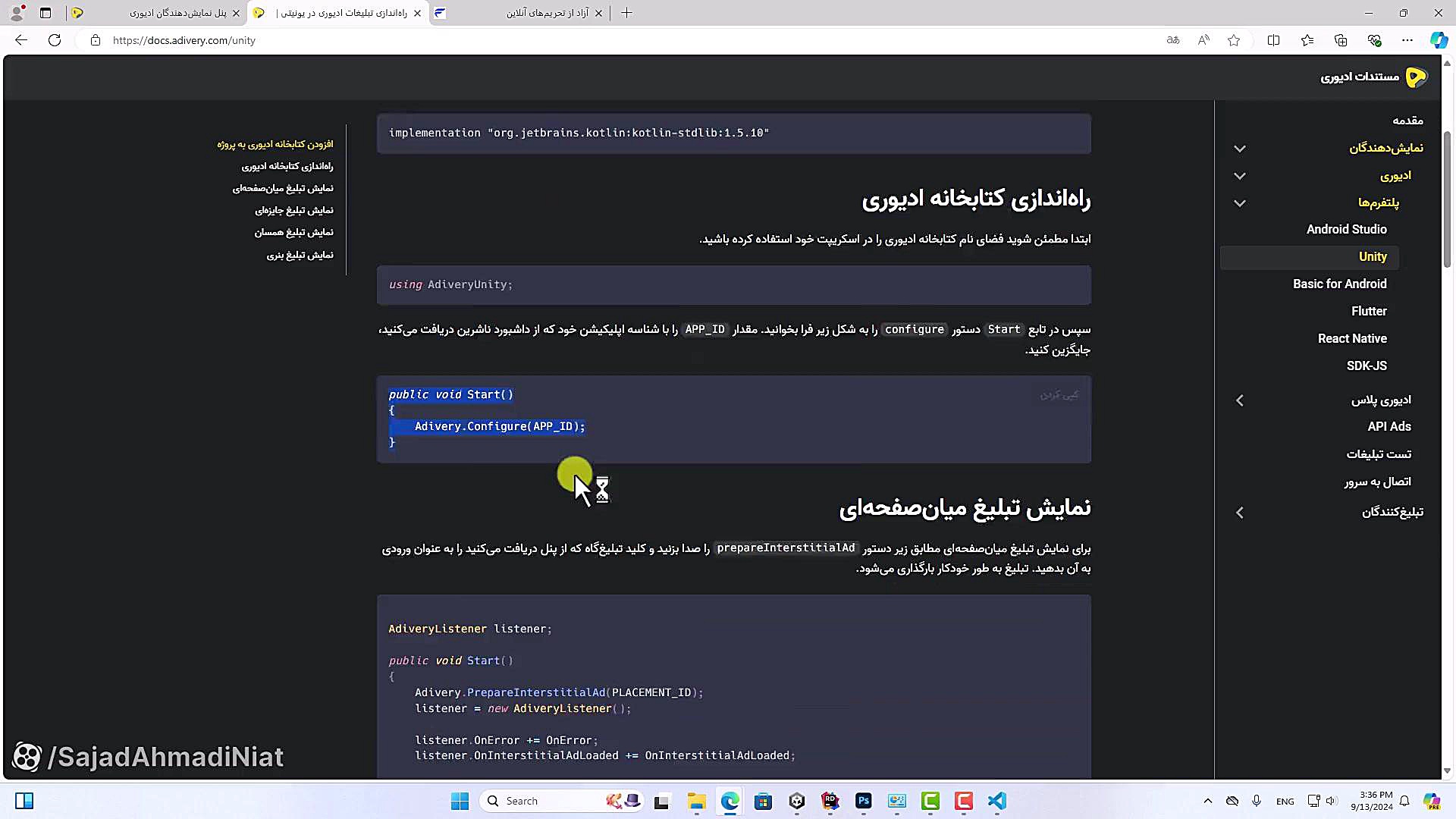Open the notifications bell in system tray
The image size is (1456, 819).
click(1404, 801)
